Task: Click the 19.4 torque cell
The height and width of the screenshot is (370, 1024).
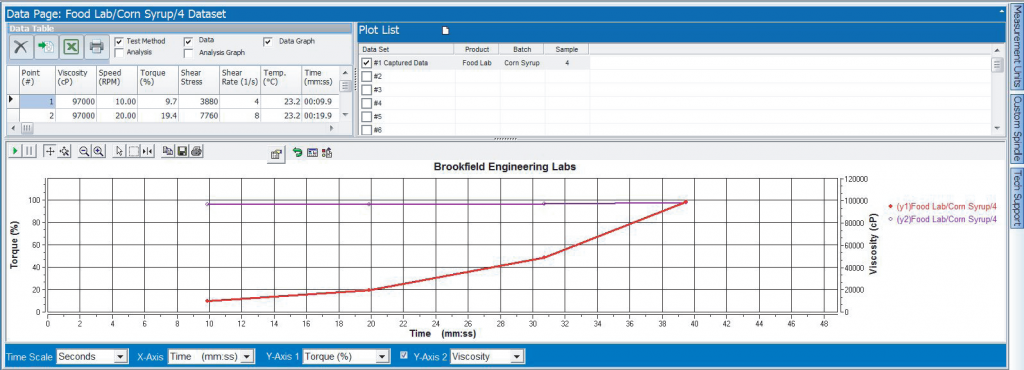Action: click(x=158, y=116)
